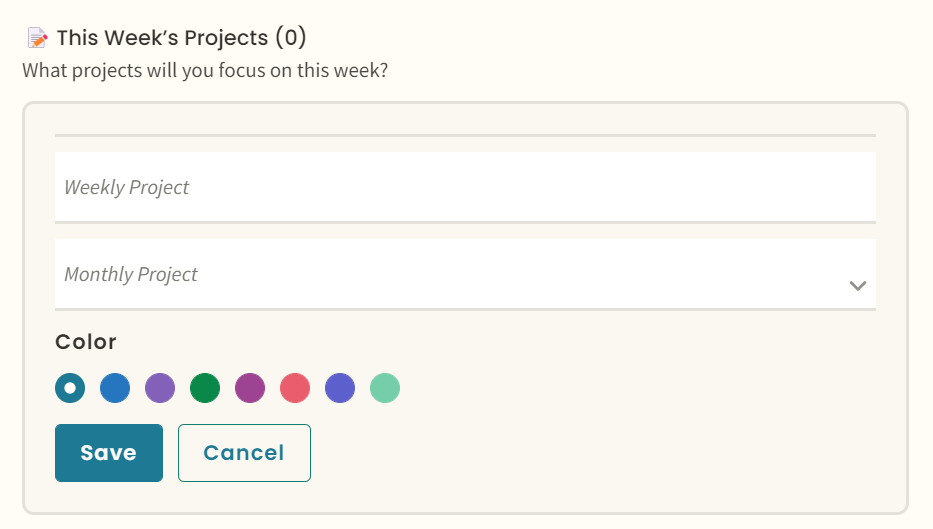
Task: Click the Color section label
Action: [x=86, y=342]
